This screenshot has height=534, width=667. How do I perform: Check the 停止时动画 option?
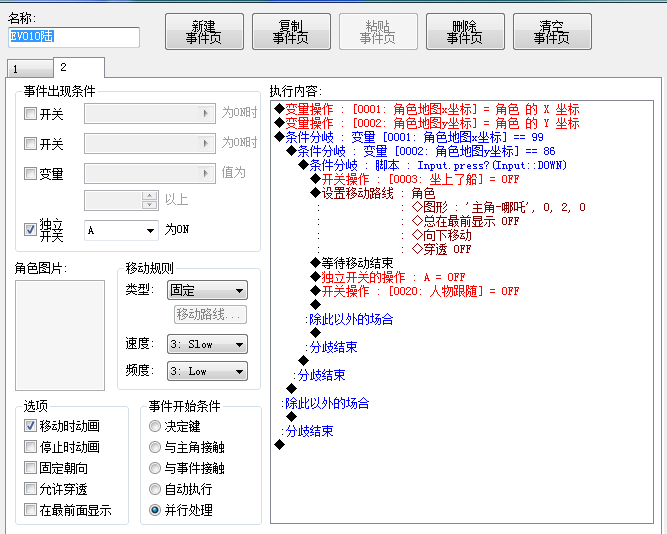[30, 447]
